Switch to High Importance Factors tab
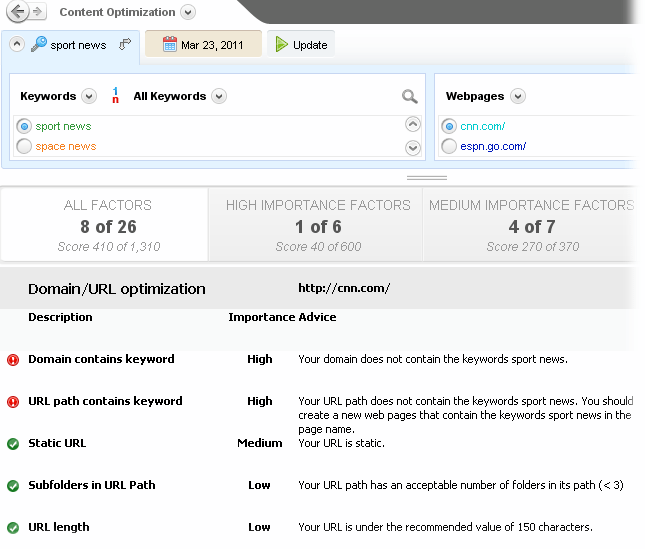 318,225
